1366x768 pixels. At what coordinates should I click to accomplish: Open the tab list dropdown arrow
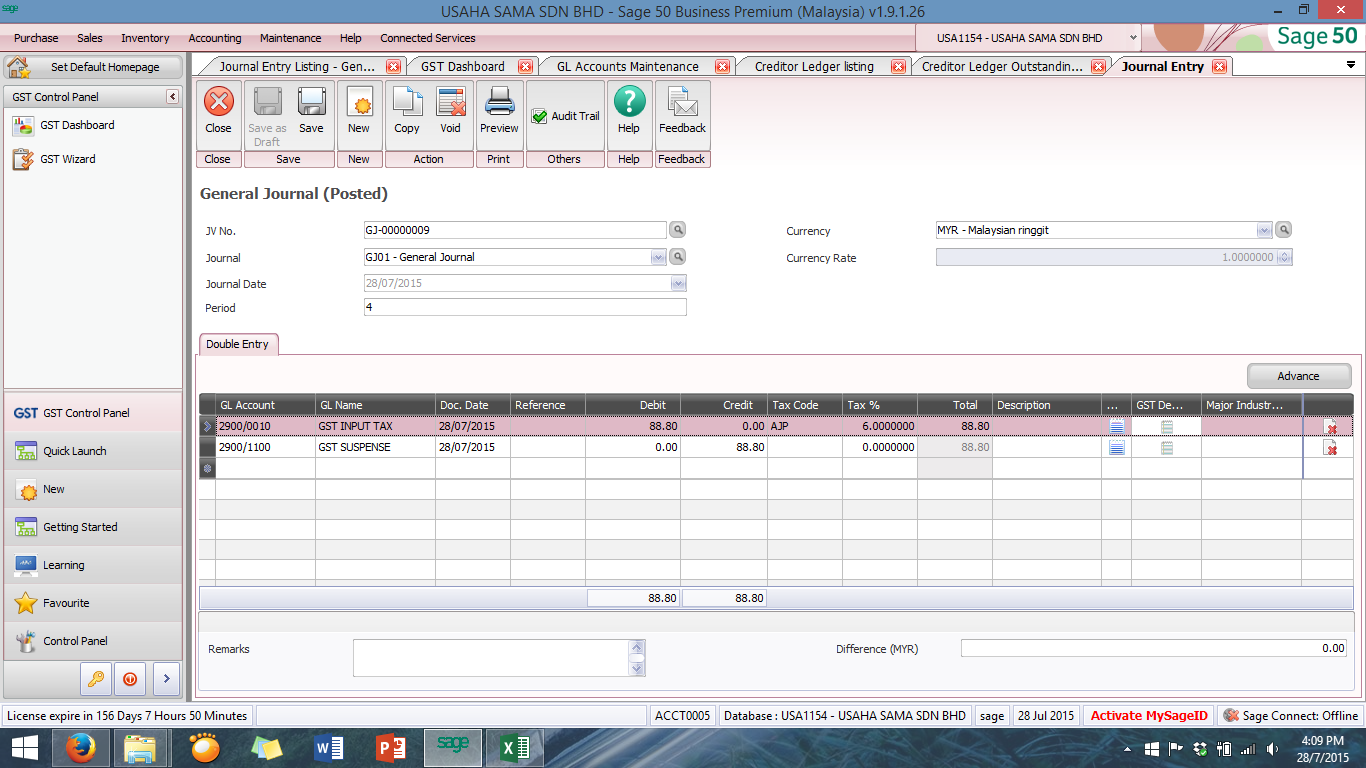point(1351,65)
